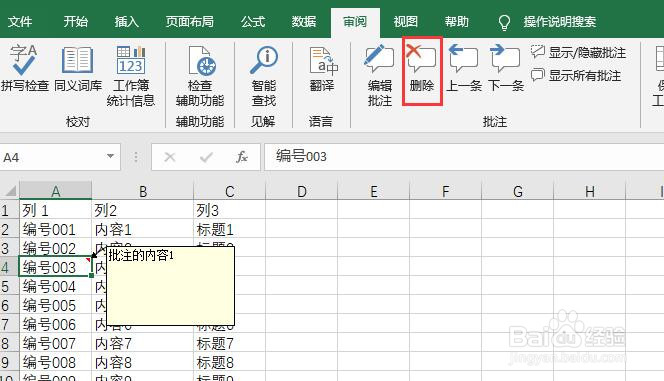Click cell 标题1
This screenshot has width=664, height=381.
230,229
